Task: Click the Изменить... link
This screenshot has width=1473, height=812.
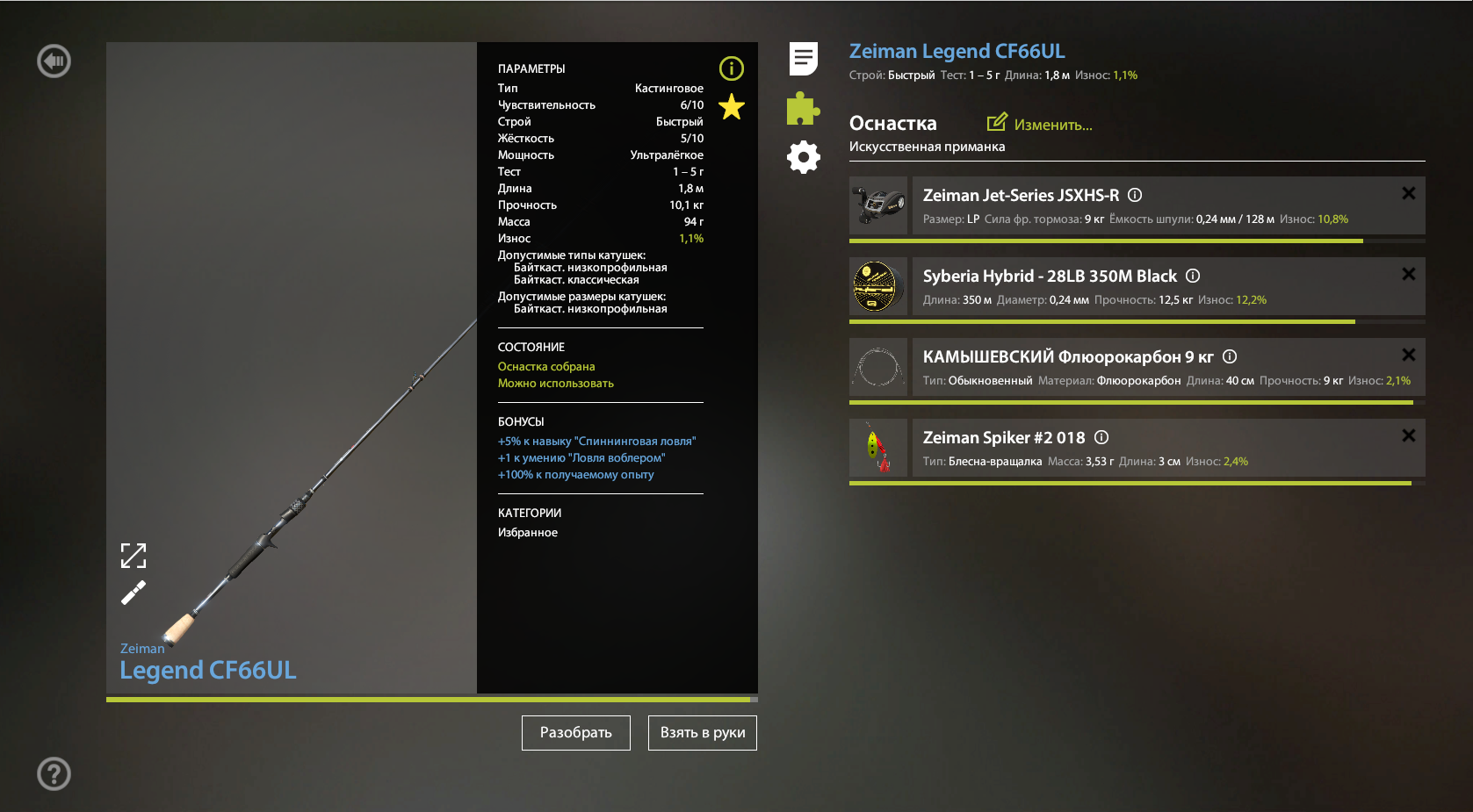Action: coord(1053,125)
